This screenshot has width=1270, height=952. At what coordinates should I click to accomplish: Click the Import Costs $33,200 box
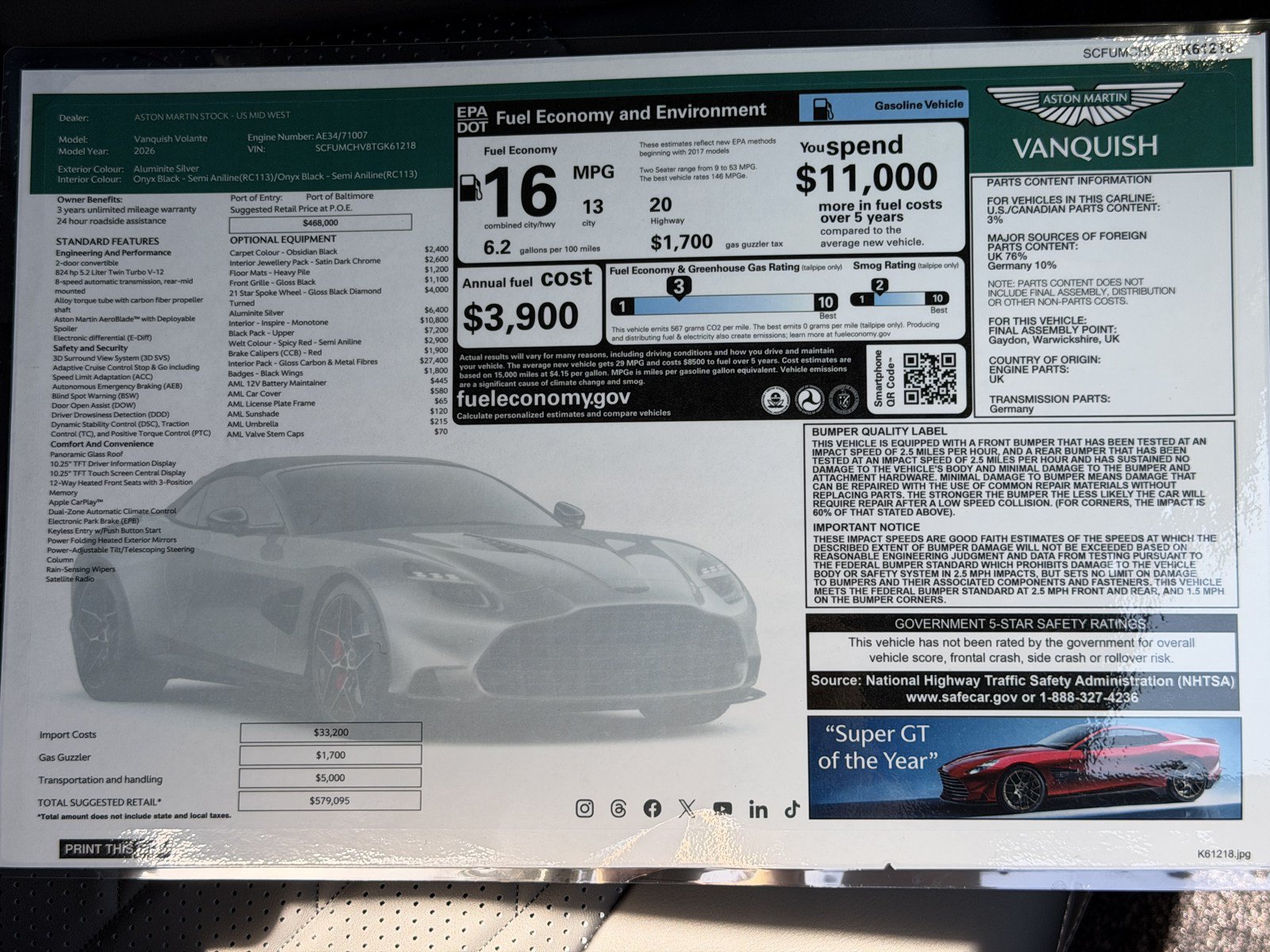tap(330, 732)
